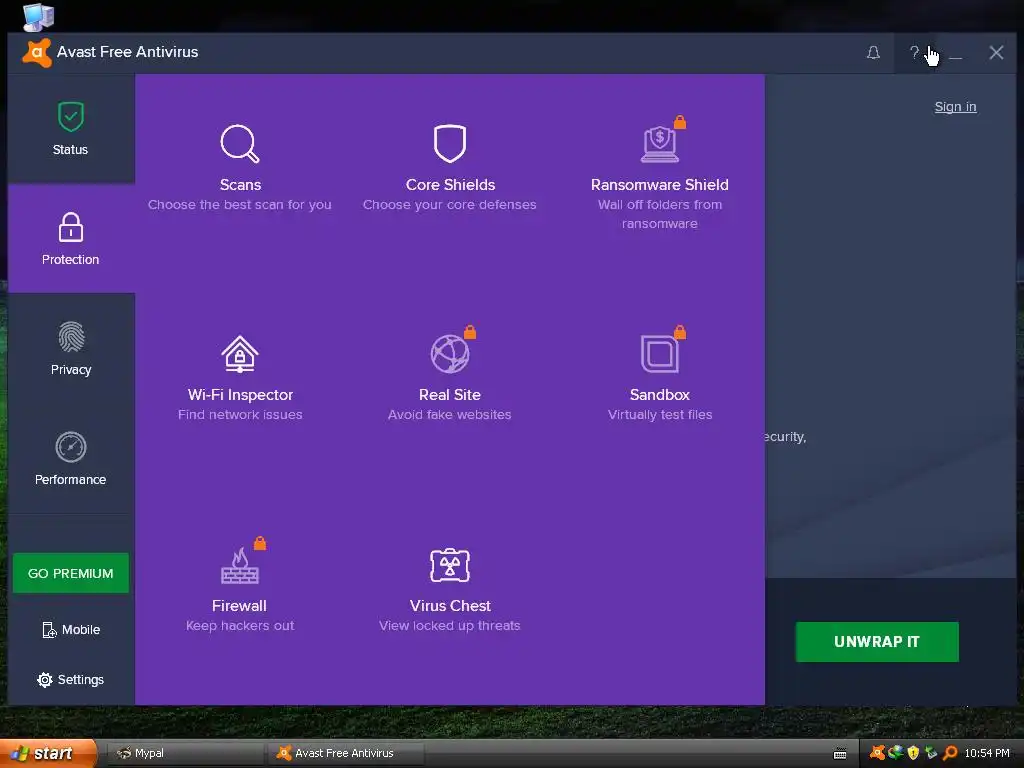This screenshot has width=1024, height=768.
Task: Click the globe with green arrow tray icon
Action: click(895, 753)
